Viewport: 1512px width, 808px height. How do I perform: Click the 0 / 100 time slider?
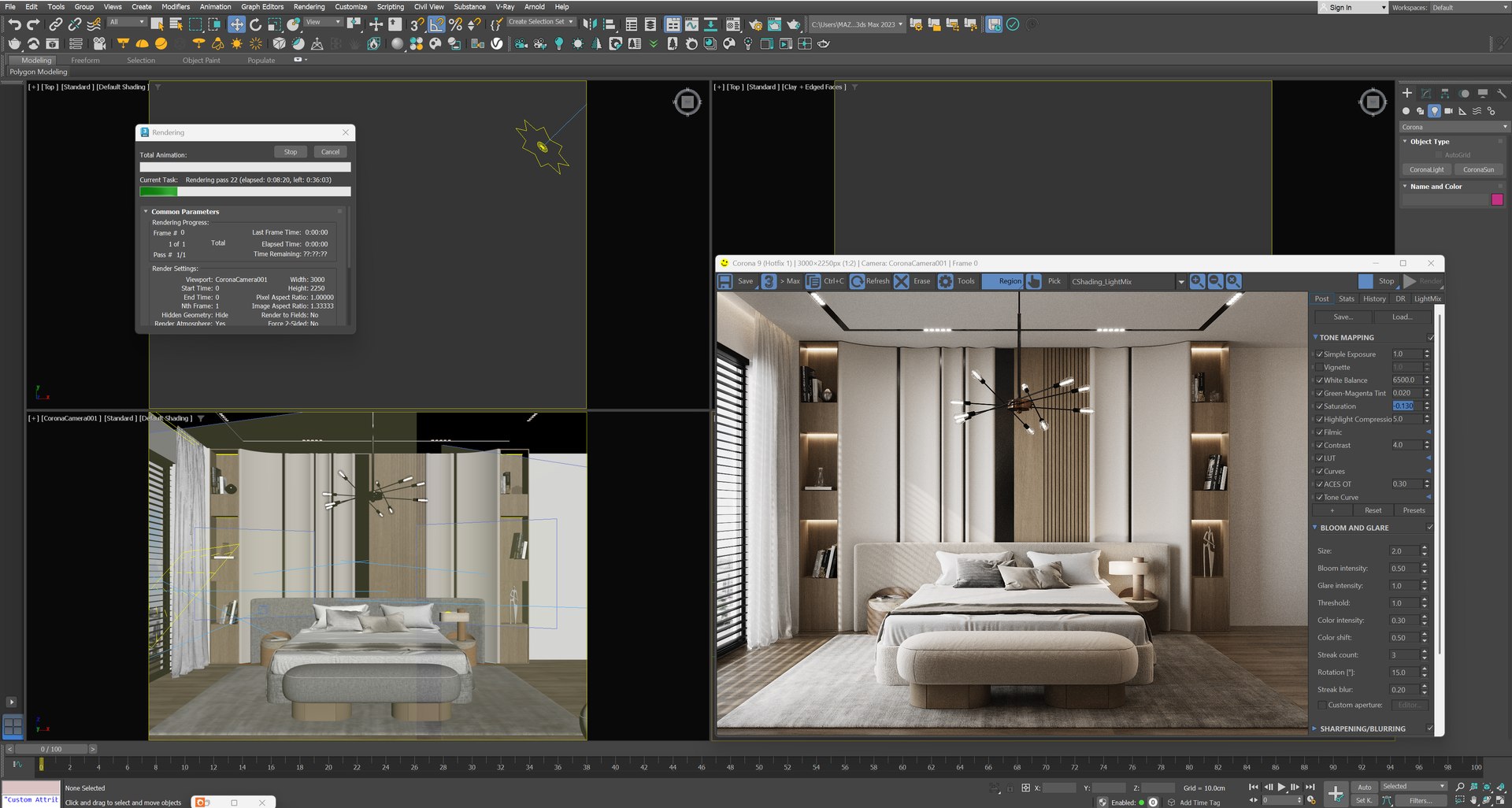[51, 749]
